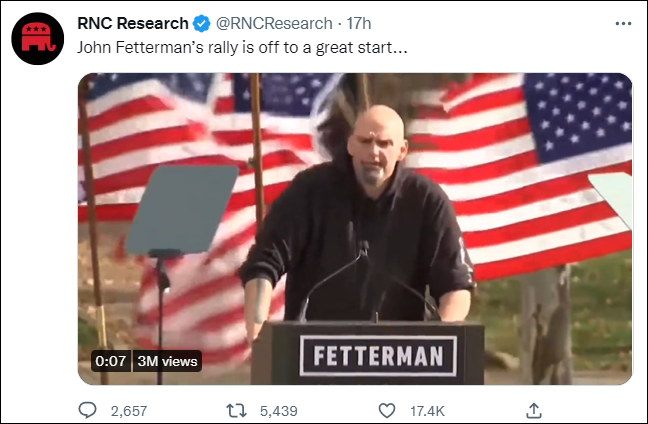Click the 17h timestamp link
Image resolution: width=648 pixels, height=424 pixels.
(359, 24)
